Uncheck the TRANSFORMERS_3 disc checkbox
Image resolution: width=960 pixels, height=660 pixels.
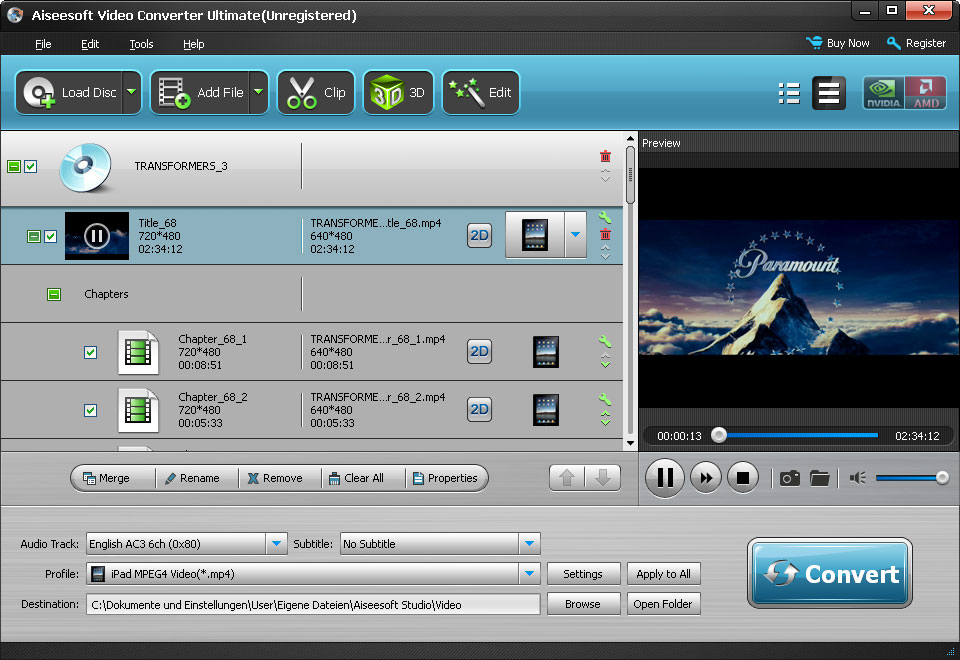tap(31, 166)
